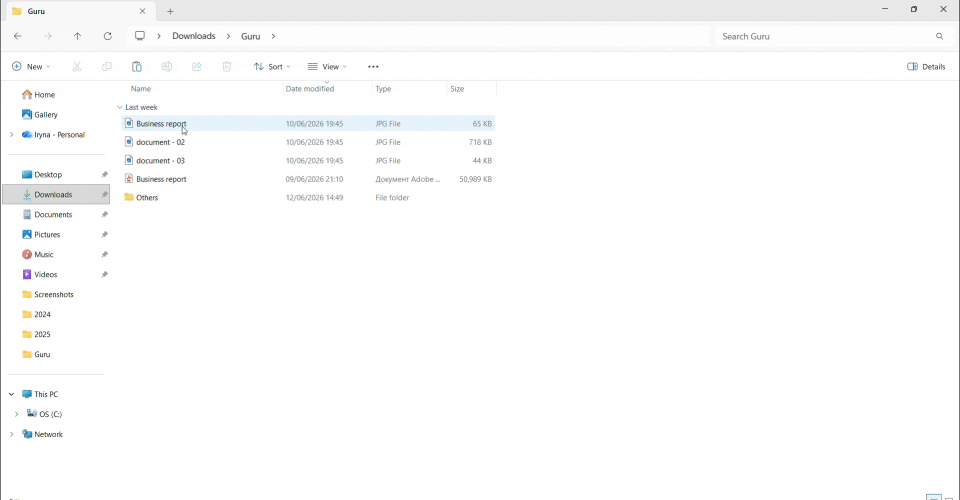Viewport: 960px width, 500px height.
Task: Expand the Network tree node
Action: (x=11, y=435)
